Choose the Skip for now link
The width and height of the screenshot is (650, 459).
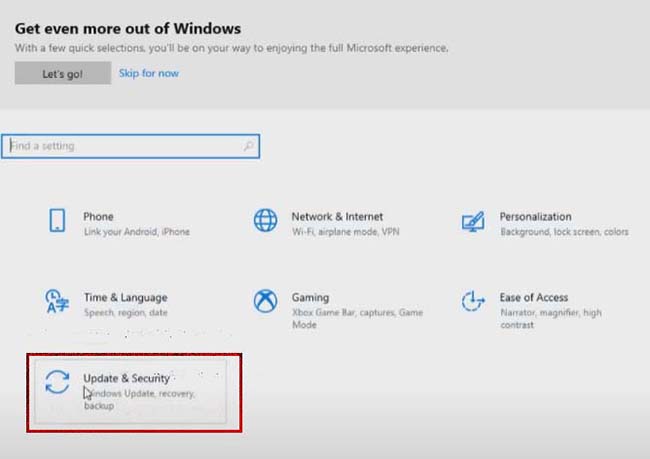[x=149, y=73]
